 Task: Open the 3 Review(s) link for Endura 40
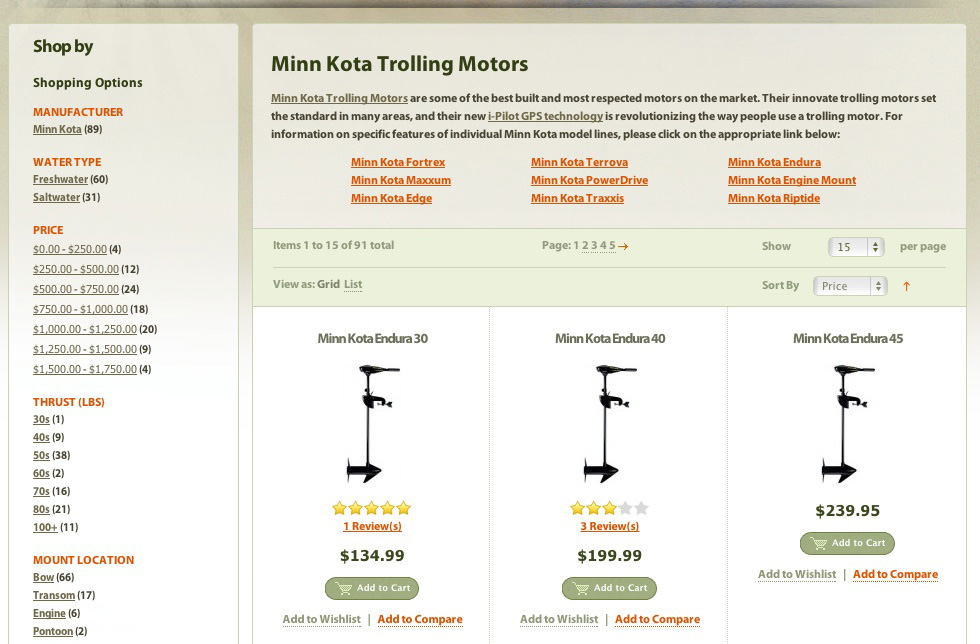[610, 526]
